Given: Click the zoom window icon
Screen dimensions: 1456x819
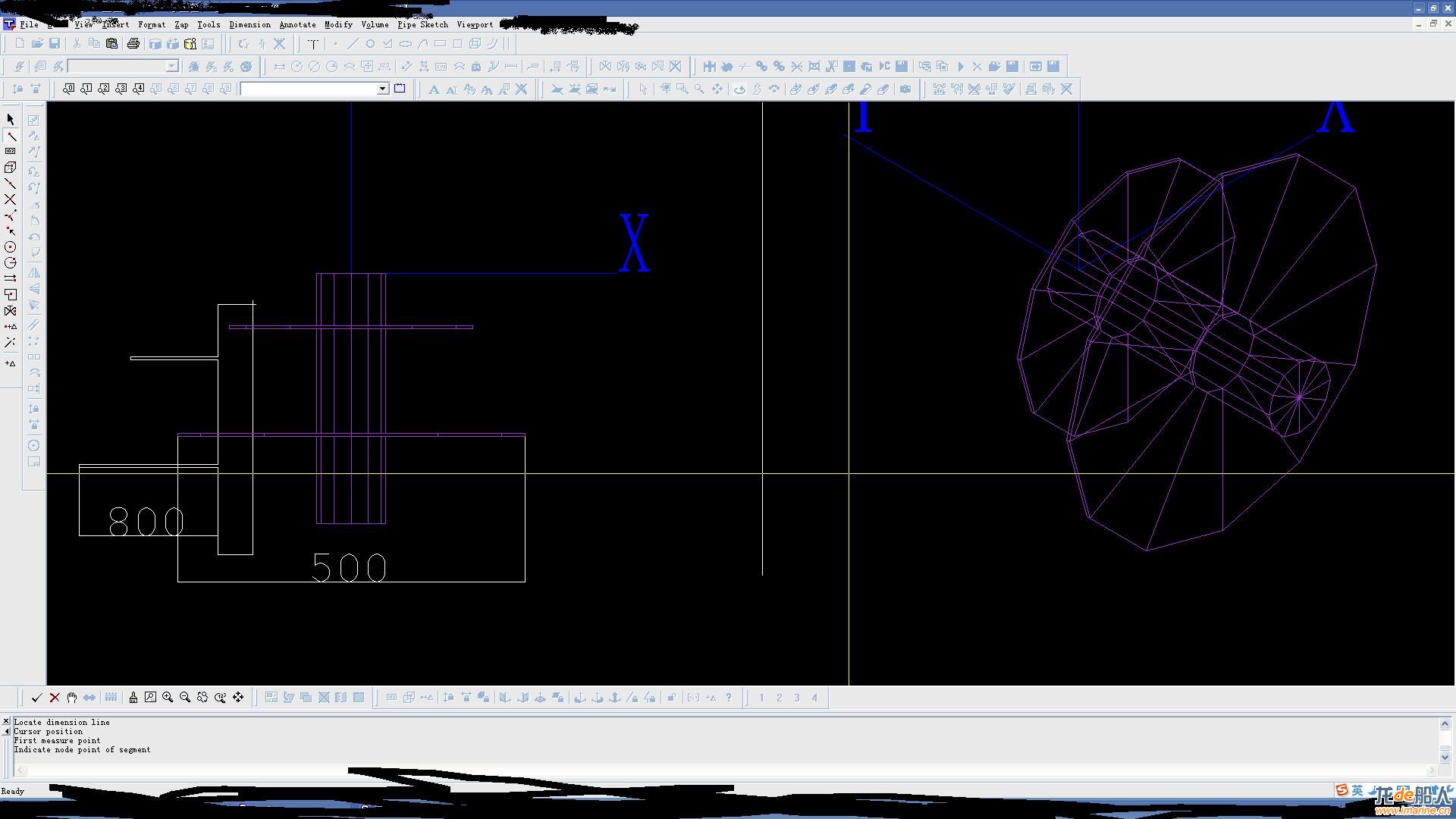Looking at the screenshot, I should coord(150,698).
